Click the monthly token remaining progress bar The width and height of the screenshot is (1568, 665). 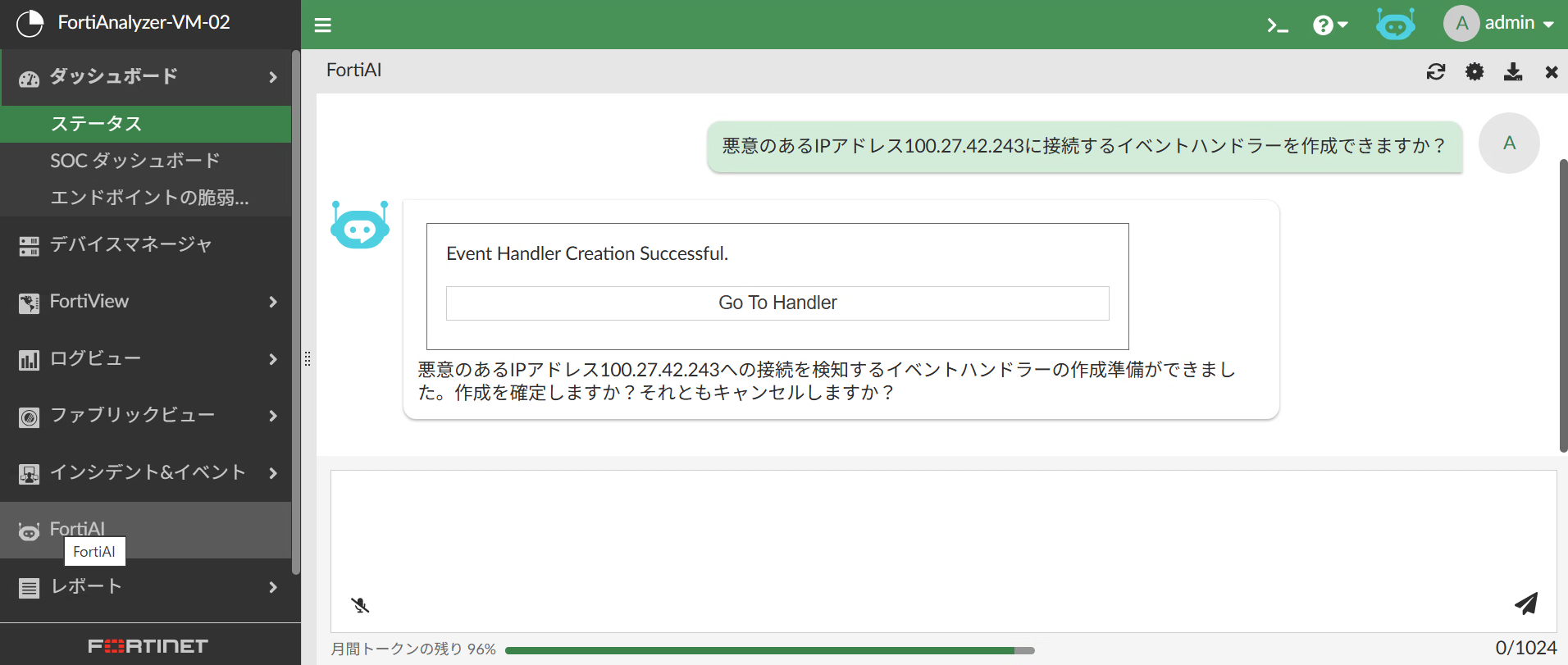[769, 650]
